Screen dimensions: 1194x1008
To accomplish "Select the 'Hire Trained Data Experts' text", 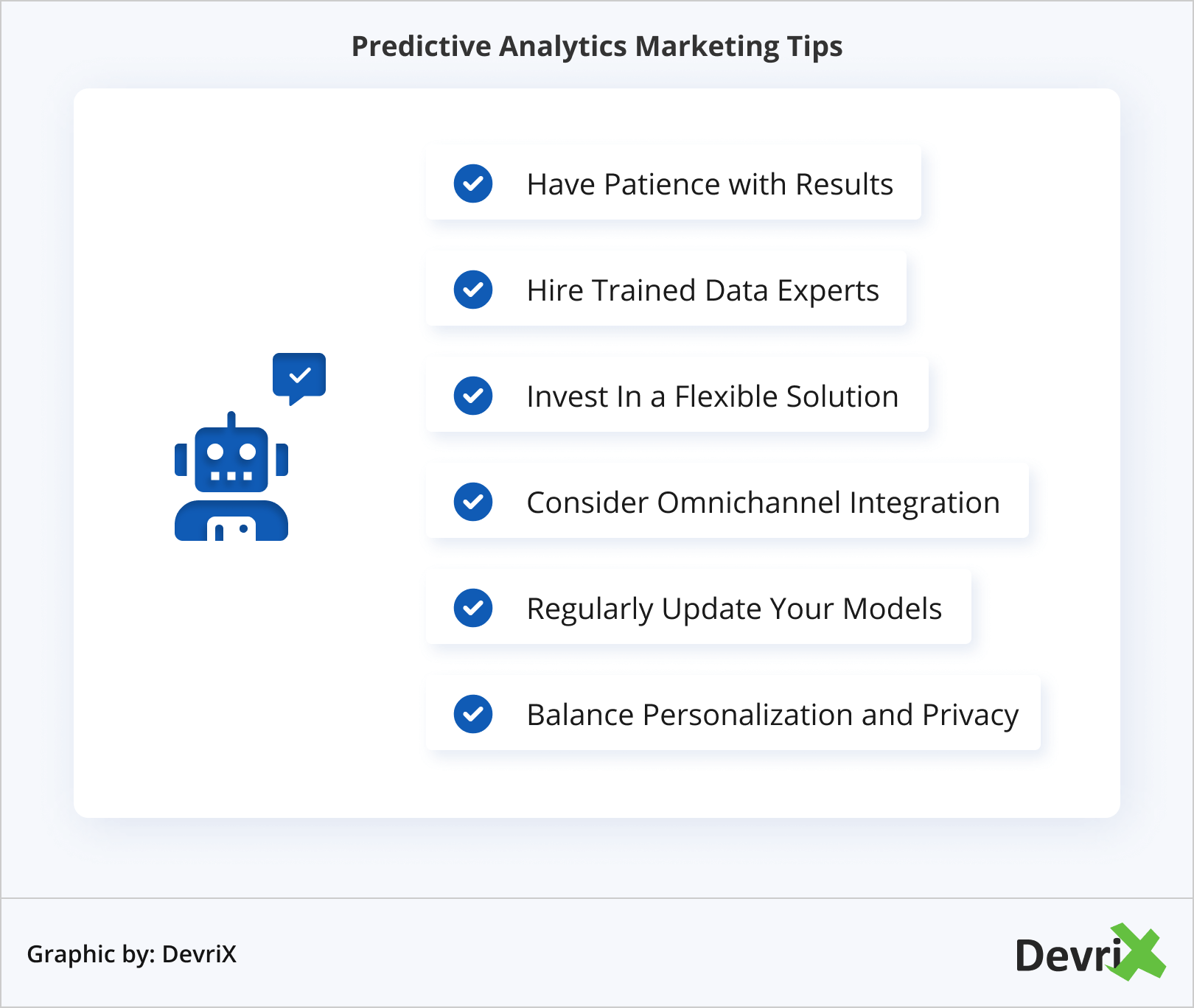I will coord(702,290).
